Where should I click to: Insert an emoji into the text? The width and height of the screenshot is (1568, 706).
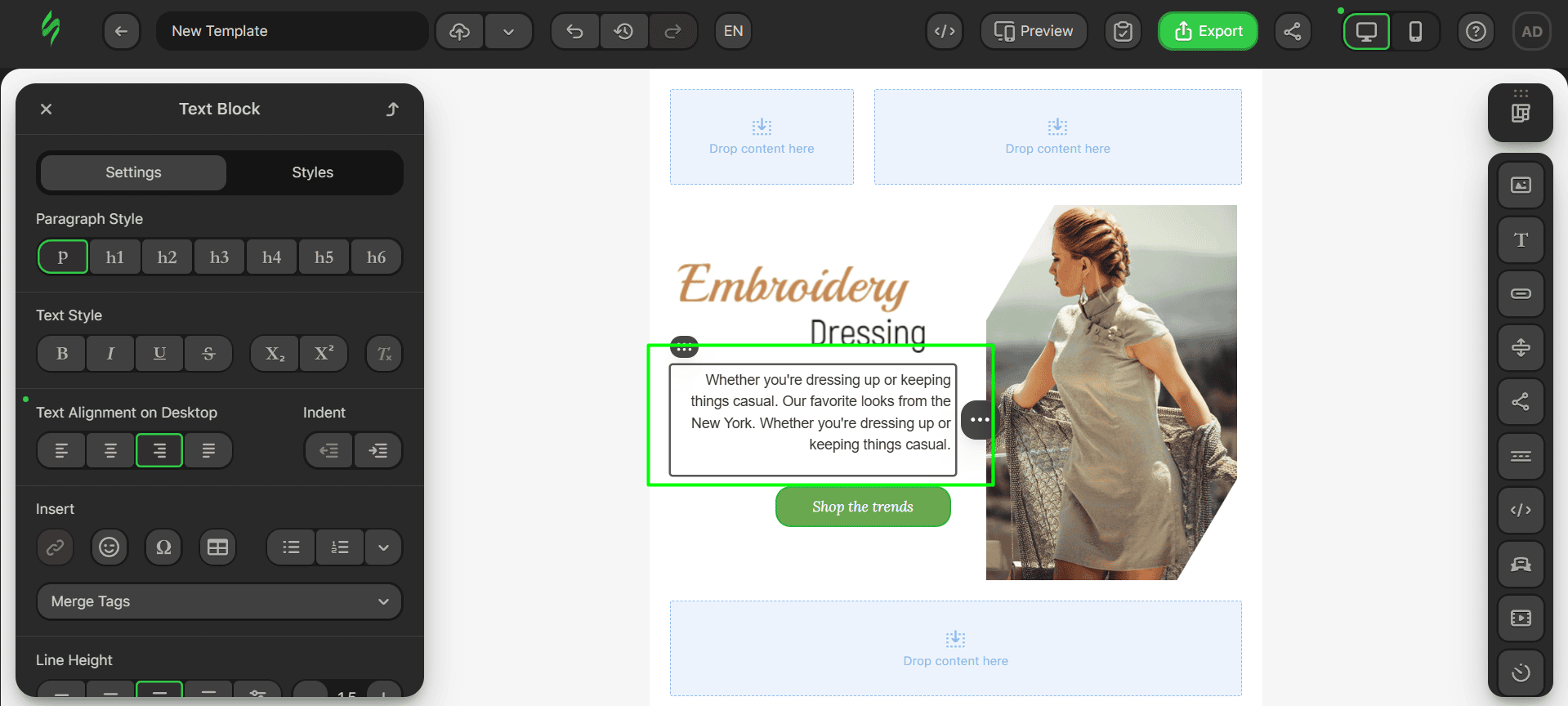click(x=109, y=547)
